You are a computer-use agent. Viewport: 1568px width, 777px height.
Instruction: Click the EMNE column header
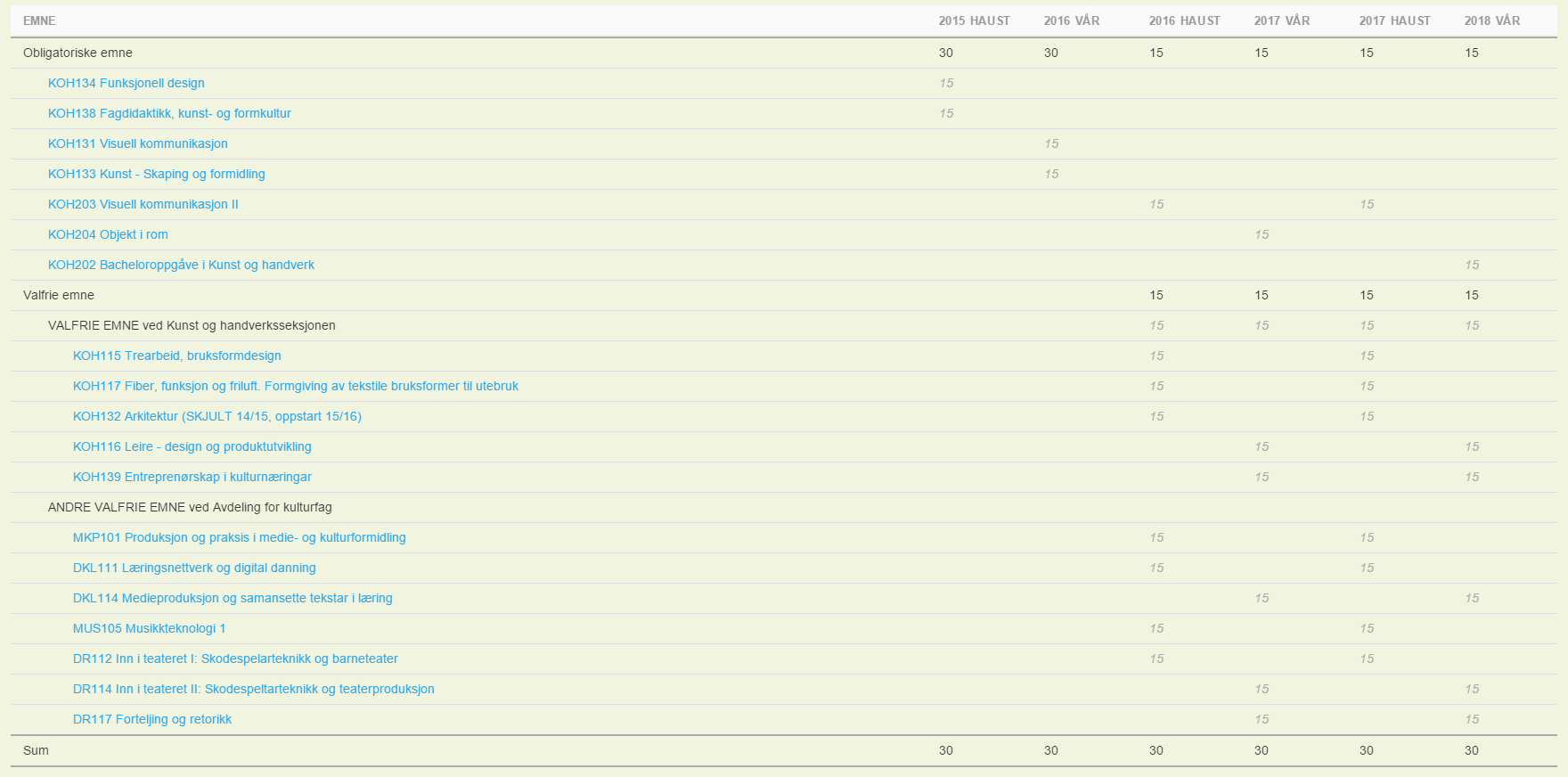[39, 20]
